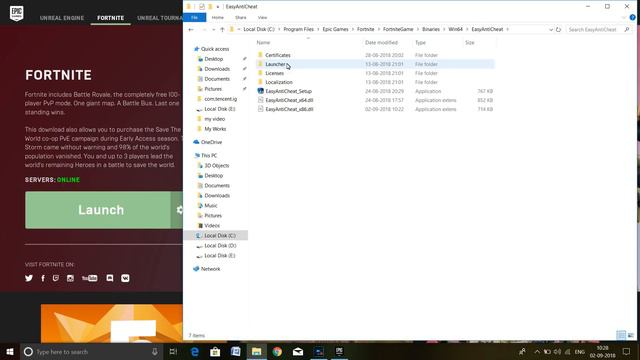Open Fortnite VK page icon
The image size is (640, 360).
click(125, 278)
